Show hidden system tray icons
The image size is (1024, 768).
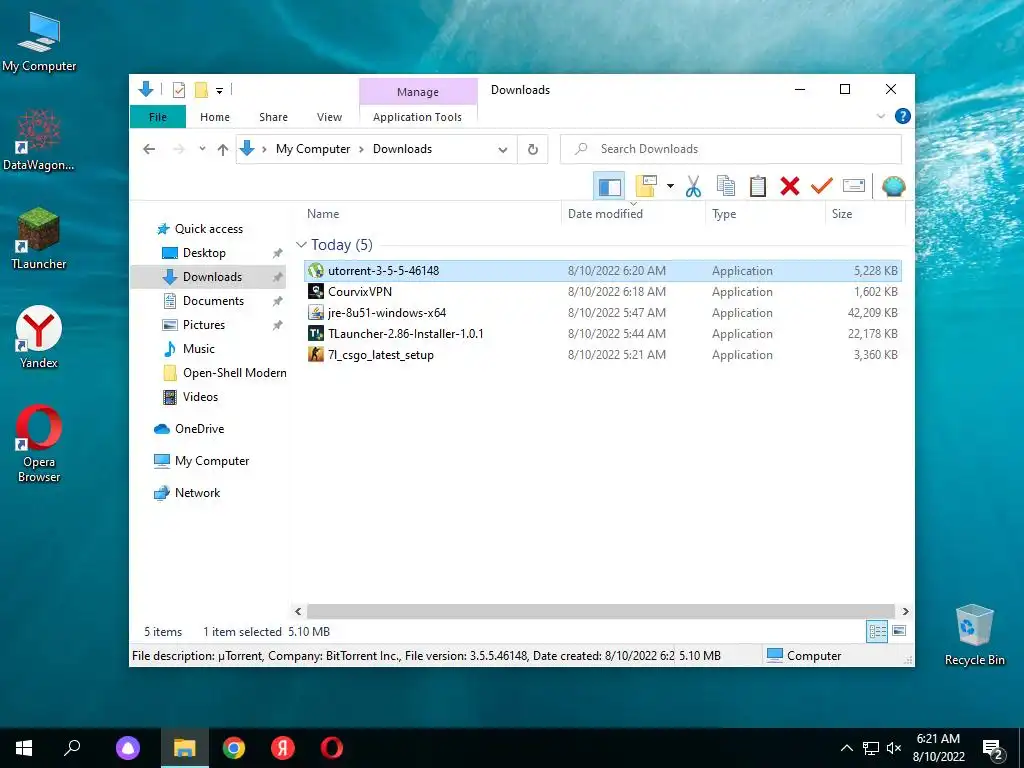pyautogui.click(x=846, y=748)
